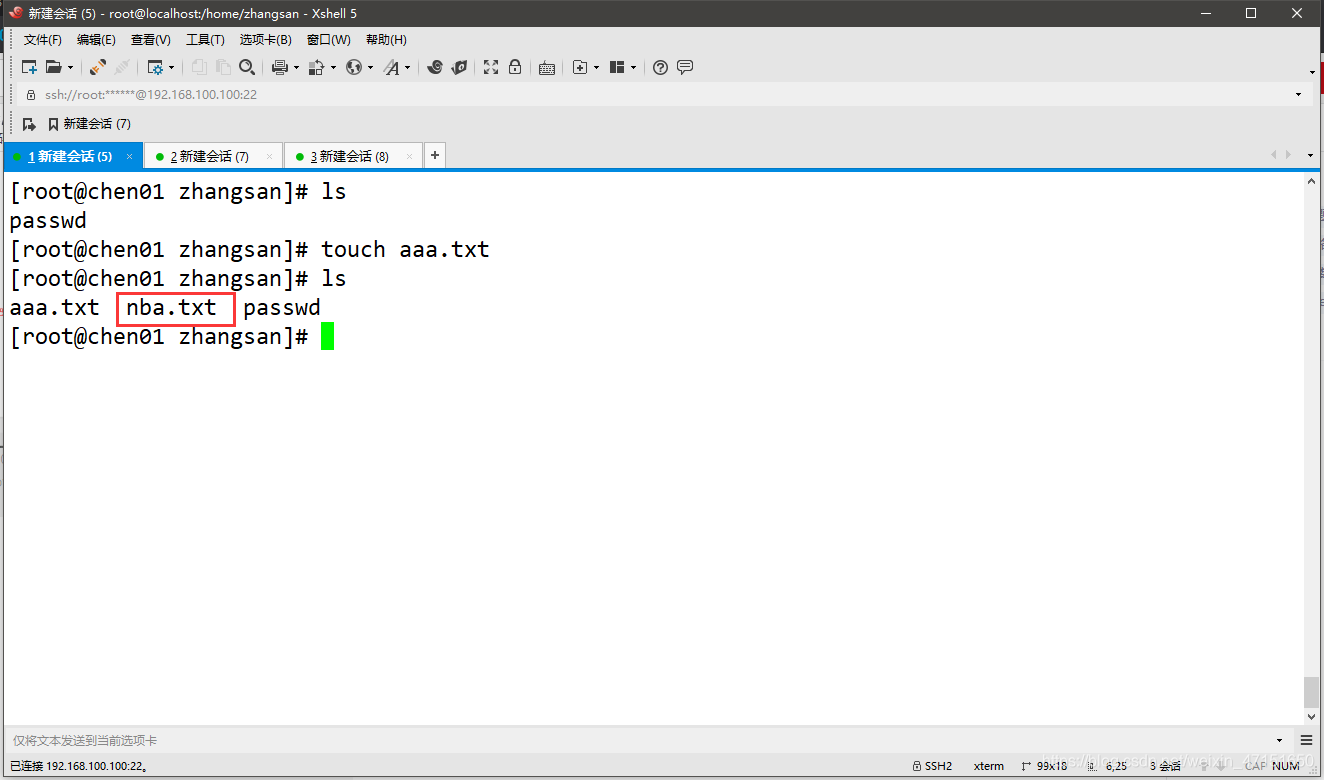Launch Xftp with the swirl icon
The image size is (1324, 780).
[435, 67]
